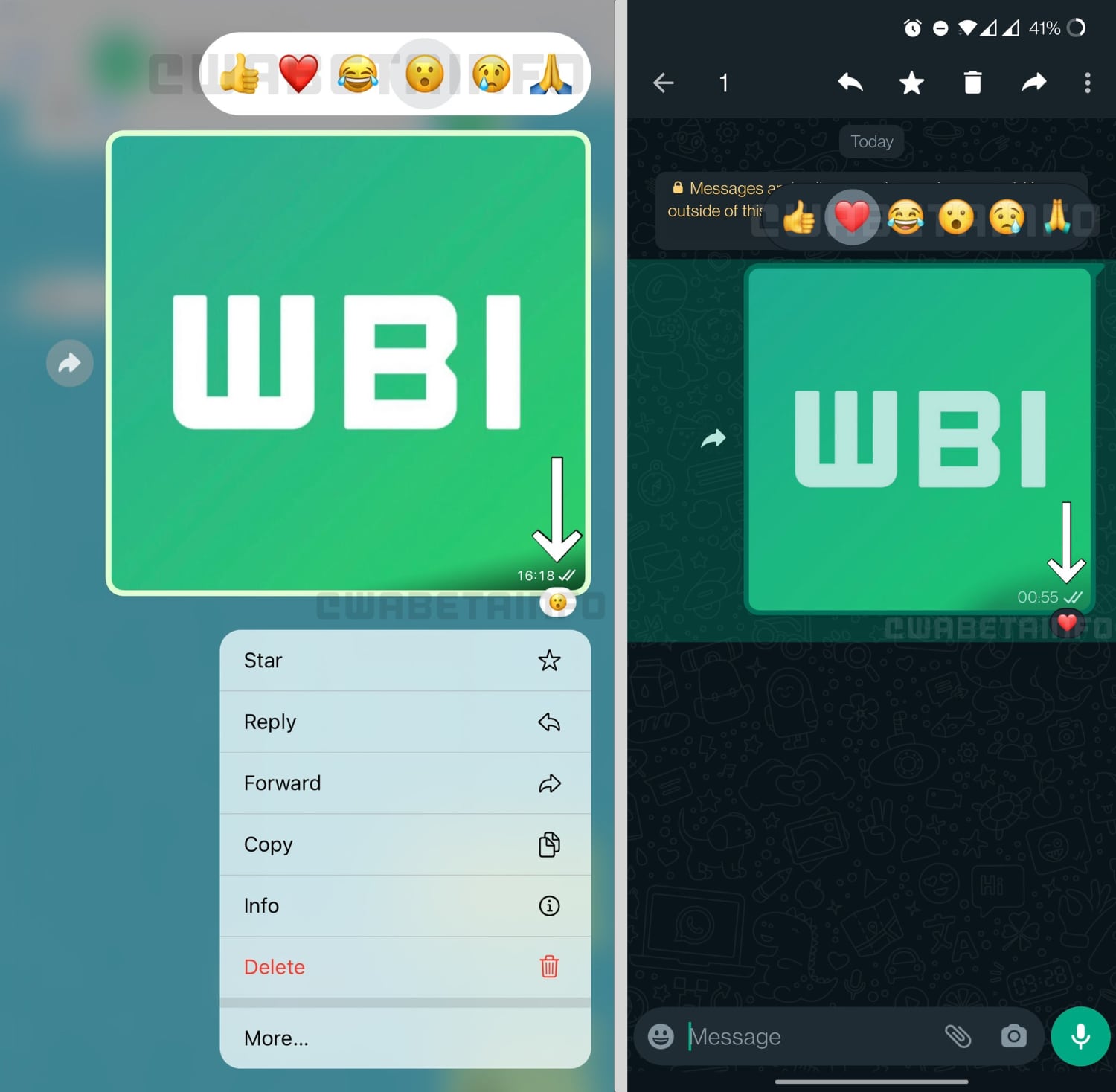Open camera from the message bar
The width and height of the screenshot is (1116, 1092).
pos(1014,1036)
